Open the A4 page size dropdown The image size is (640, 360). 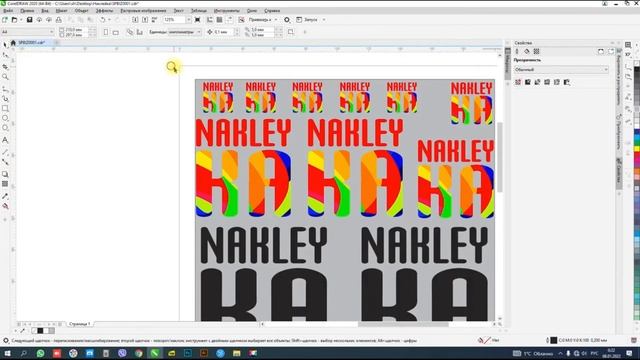click(27, 32)
